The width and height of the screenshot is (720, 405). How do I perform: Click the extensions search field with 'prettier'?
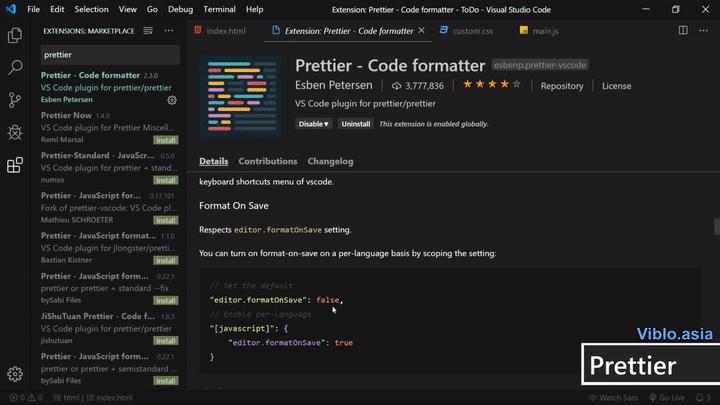tap(110, 55)
